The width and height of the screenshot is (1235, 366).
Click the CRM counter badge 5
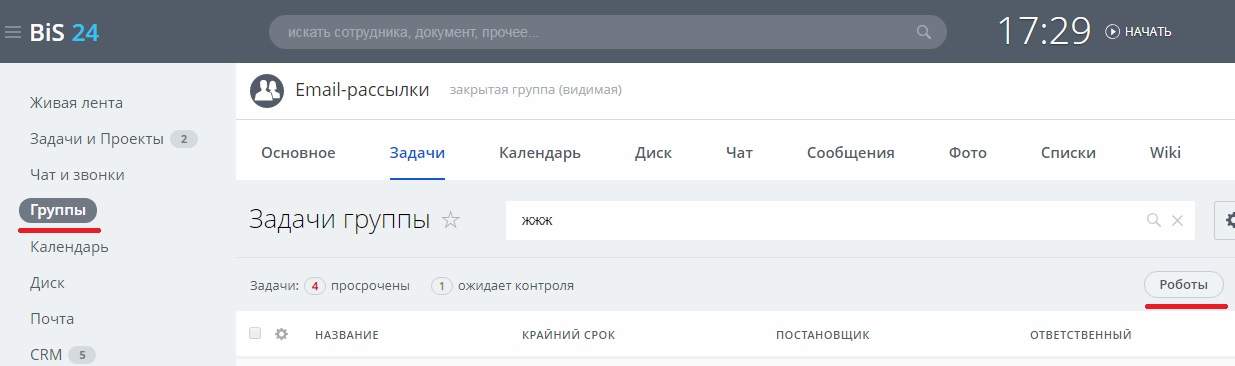coord(82,355)
